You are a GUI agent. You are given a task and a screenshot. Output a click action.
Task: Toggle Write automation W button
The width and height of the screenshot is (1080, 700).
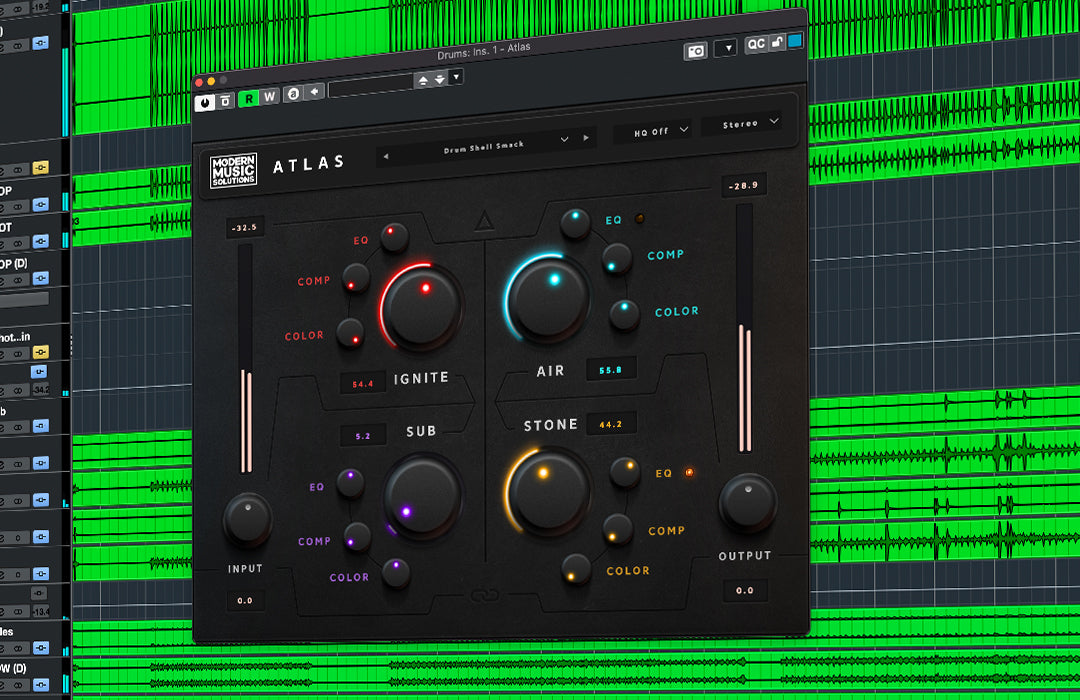click(x=269, y=95)
